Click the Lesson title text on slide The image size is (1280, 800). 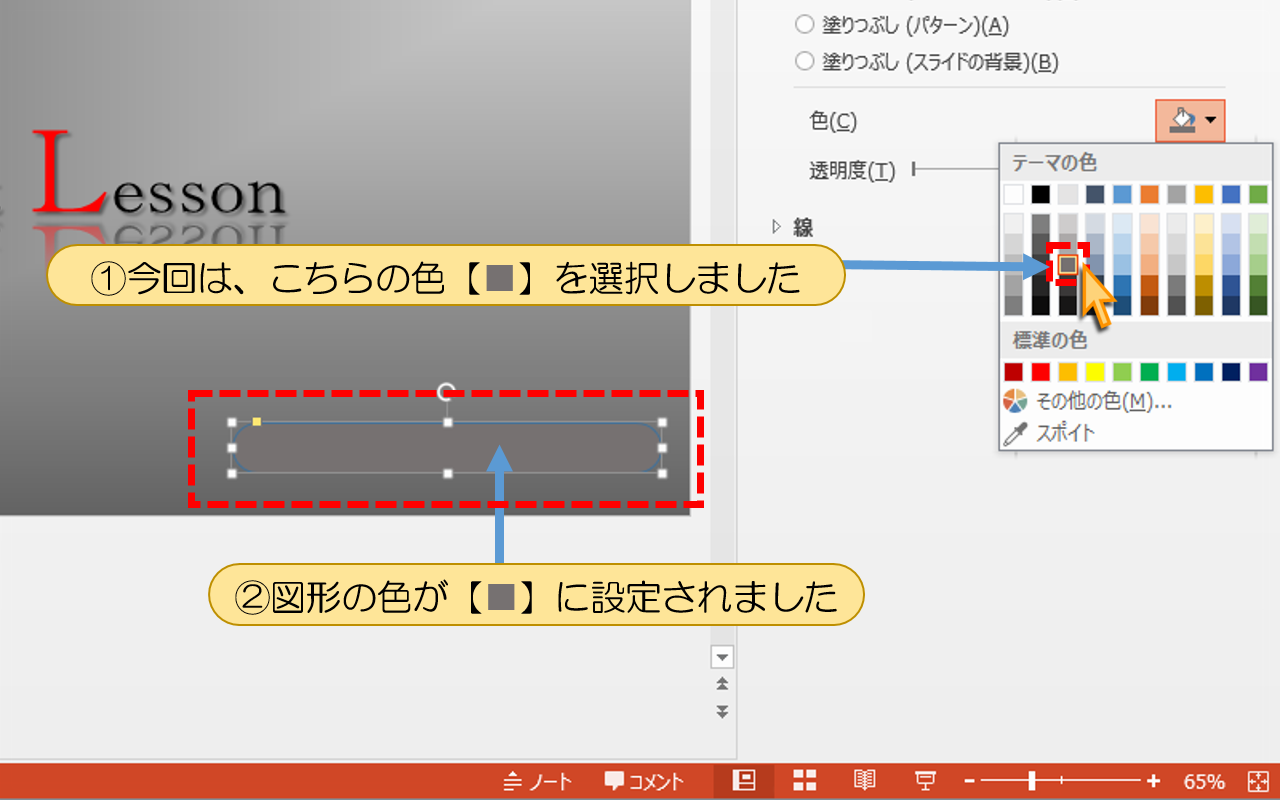click(160, 175)
